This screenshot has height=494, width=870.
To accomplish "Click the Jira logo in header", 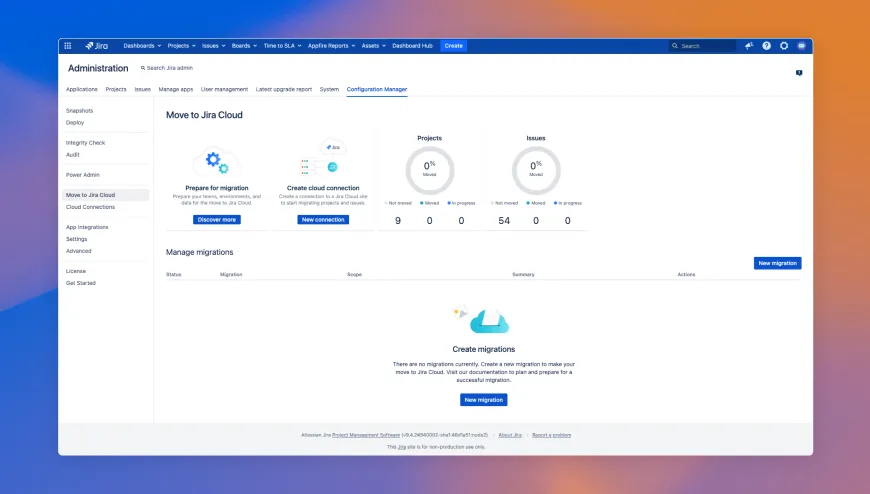I will [97, 46].
